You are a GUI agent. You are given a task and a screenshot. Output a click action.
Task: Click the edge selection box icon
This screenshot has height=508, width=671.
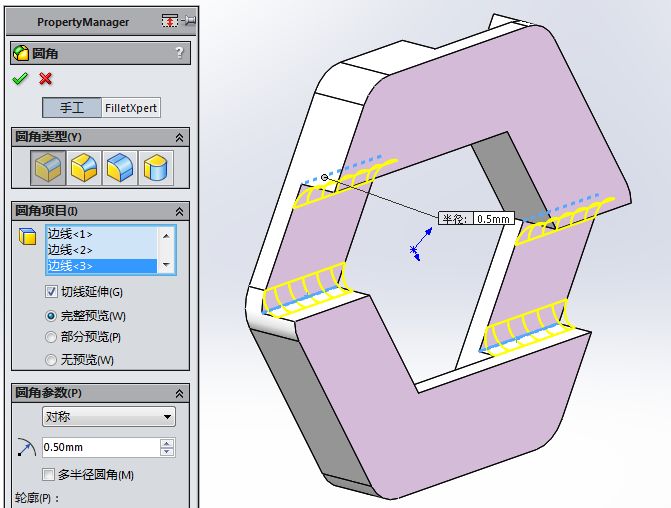click(x=27, y=236)
